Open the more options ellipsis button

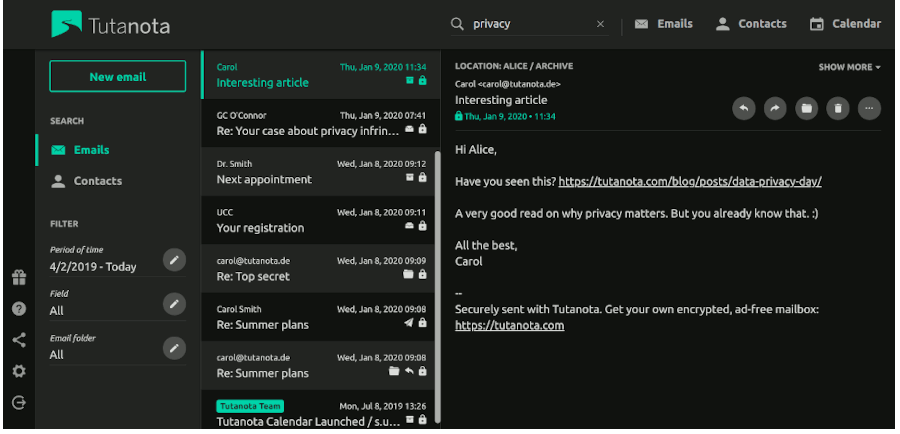click(x=869, y=108)
